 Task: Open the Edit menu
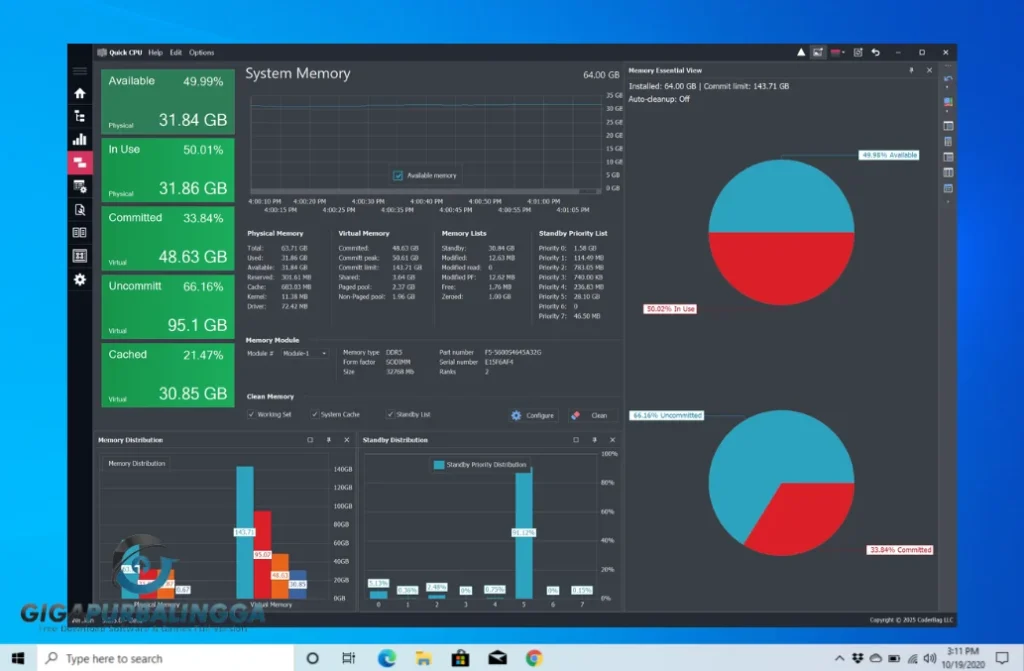pyautogui.click(x=176, y=52)
